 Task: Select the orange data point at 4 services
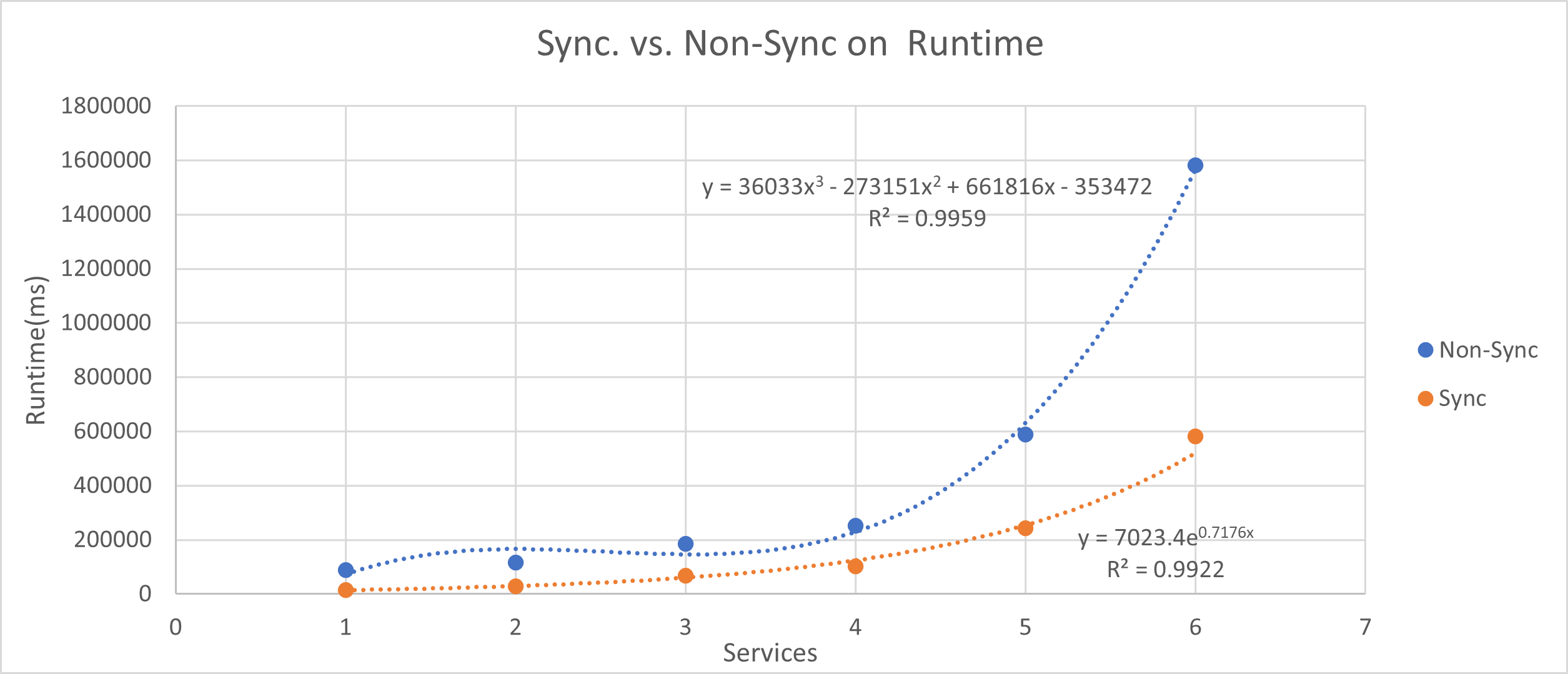tap(855, 567)
